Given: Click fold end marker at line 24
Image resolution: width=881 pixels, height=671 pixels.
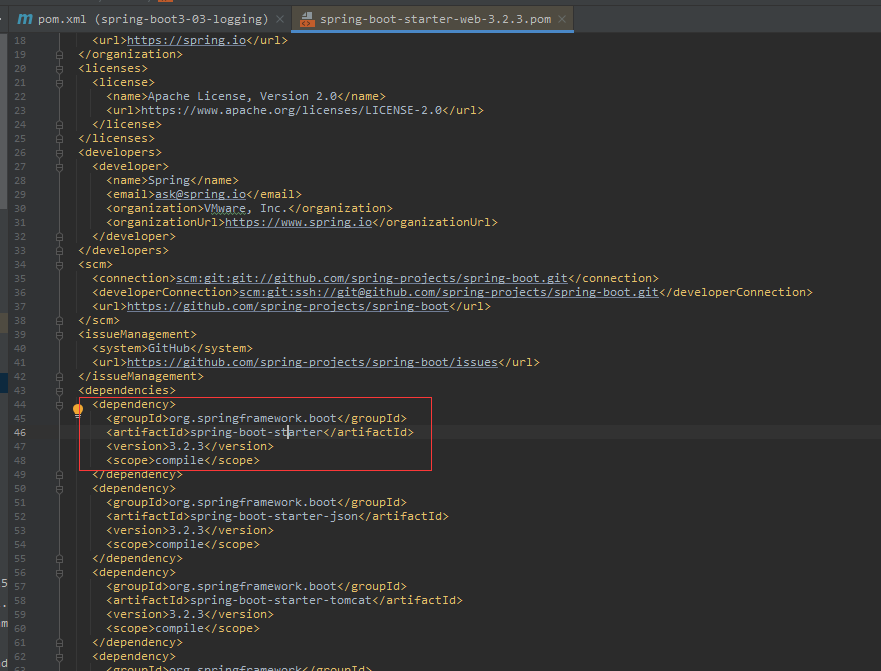Looking at the screenshot, I should (59, 125).
